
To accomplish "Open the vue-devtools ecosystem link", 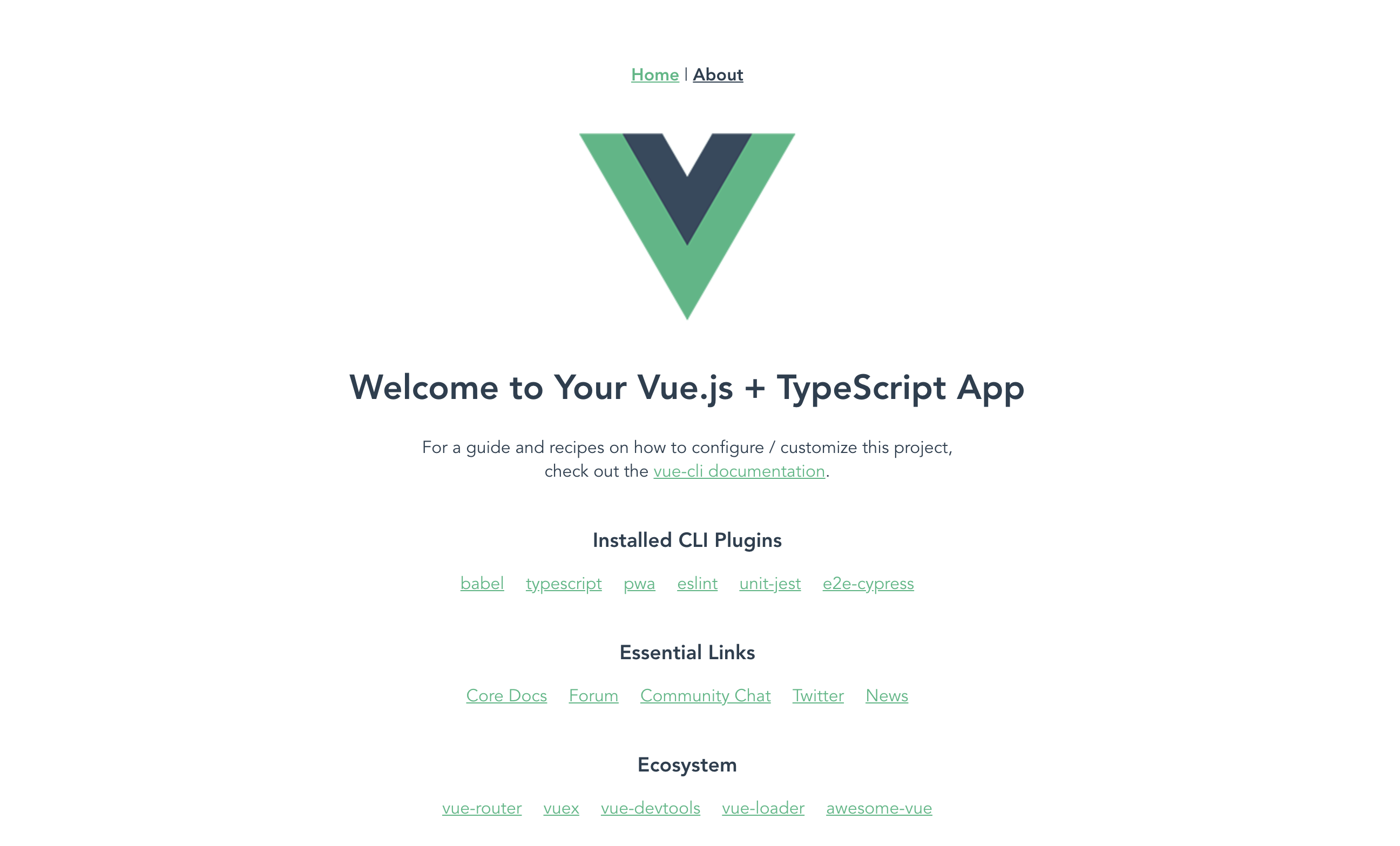I will tap(651, 808).
